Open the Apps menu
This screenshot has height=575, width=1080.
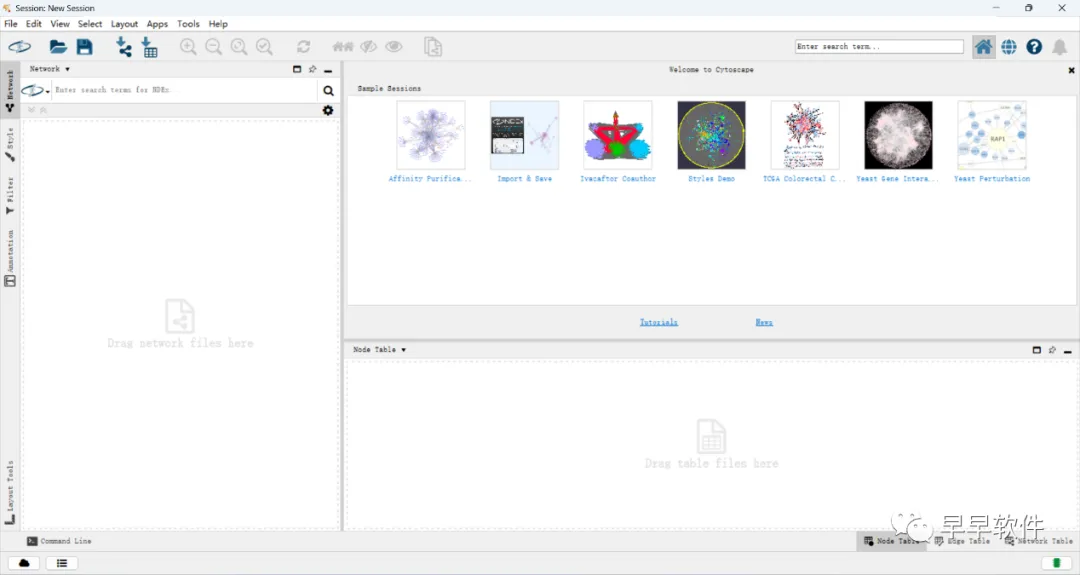157,23
